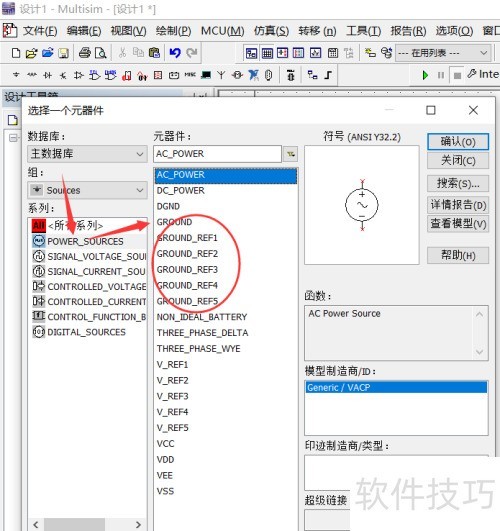
Task: Click the 详情报告(D) button
Action: pos(458,205)
